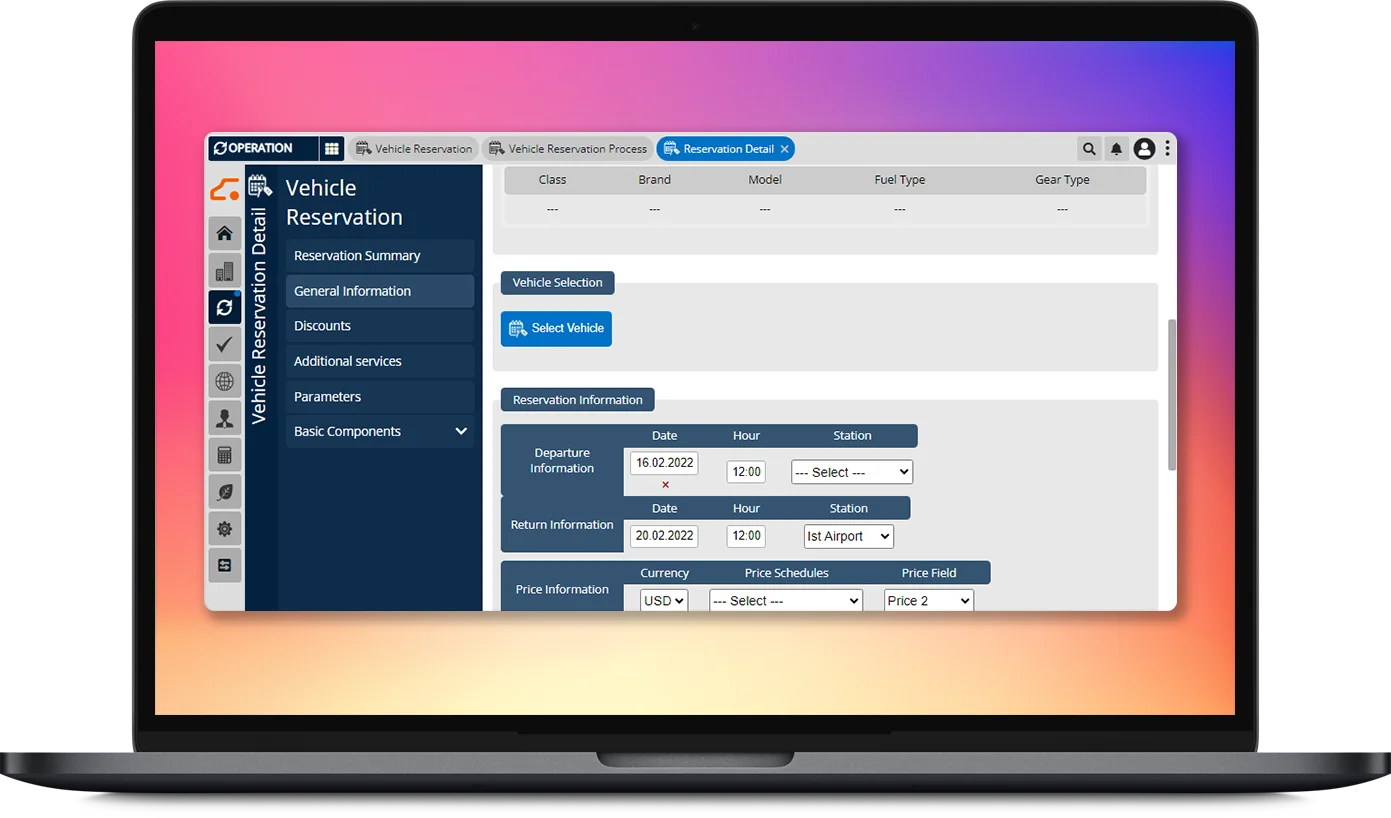Open the Price Field dropdown
This screenshot has width=1391, height=818.
click(929, 600)
